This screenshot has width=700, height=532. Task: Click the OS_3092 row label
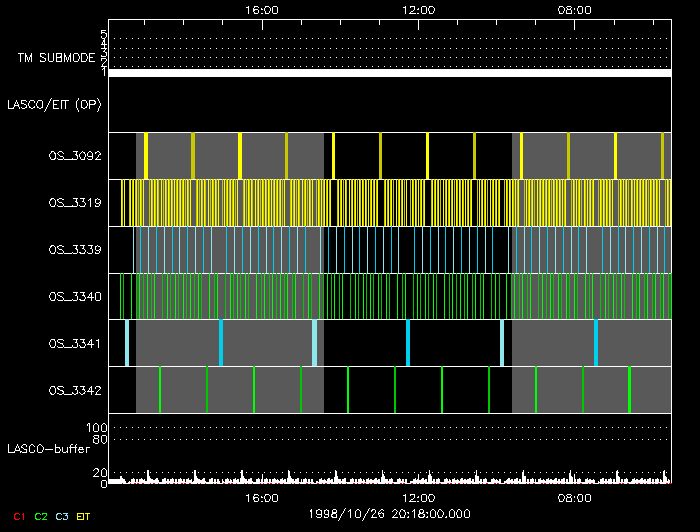tap(75, 156)
